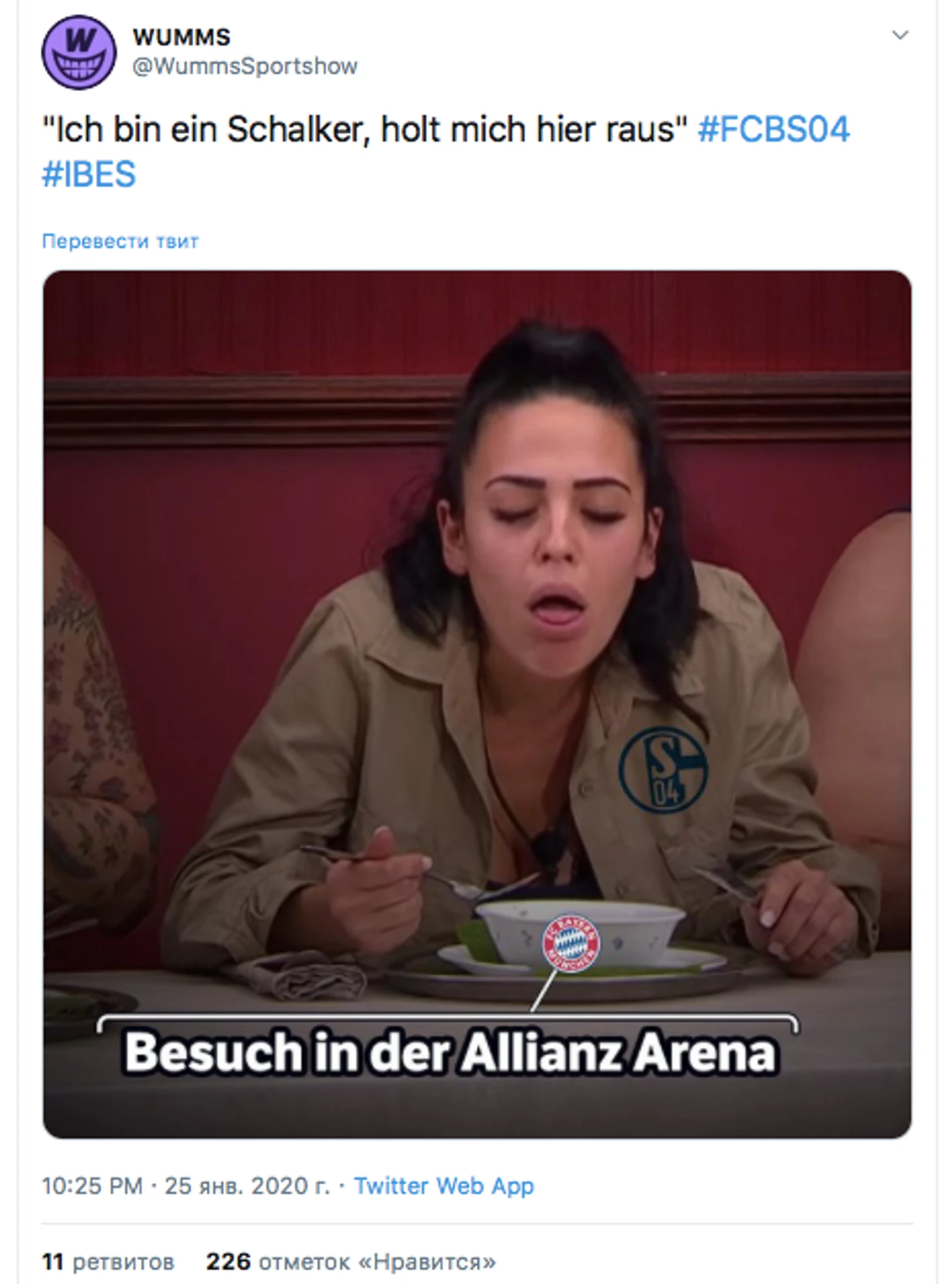Screen dimensions: 952x1284
Task: Open the tweet image thumbnail
Action: (477, 704)
